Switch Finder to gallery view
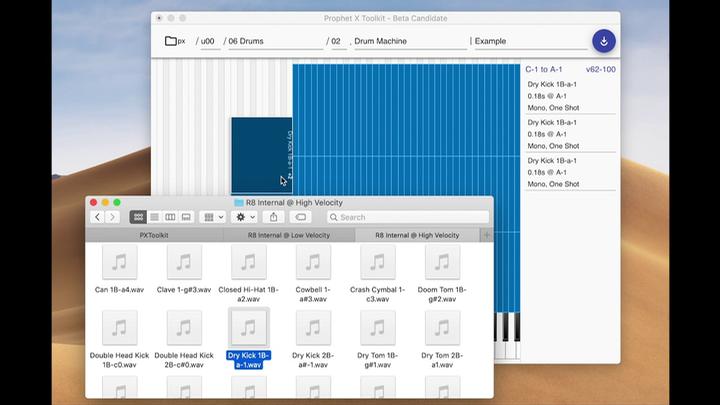 click(186, 217)
